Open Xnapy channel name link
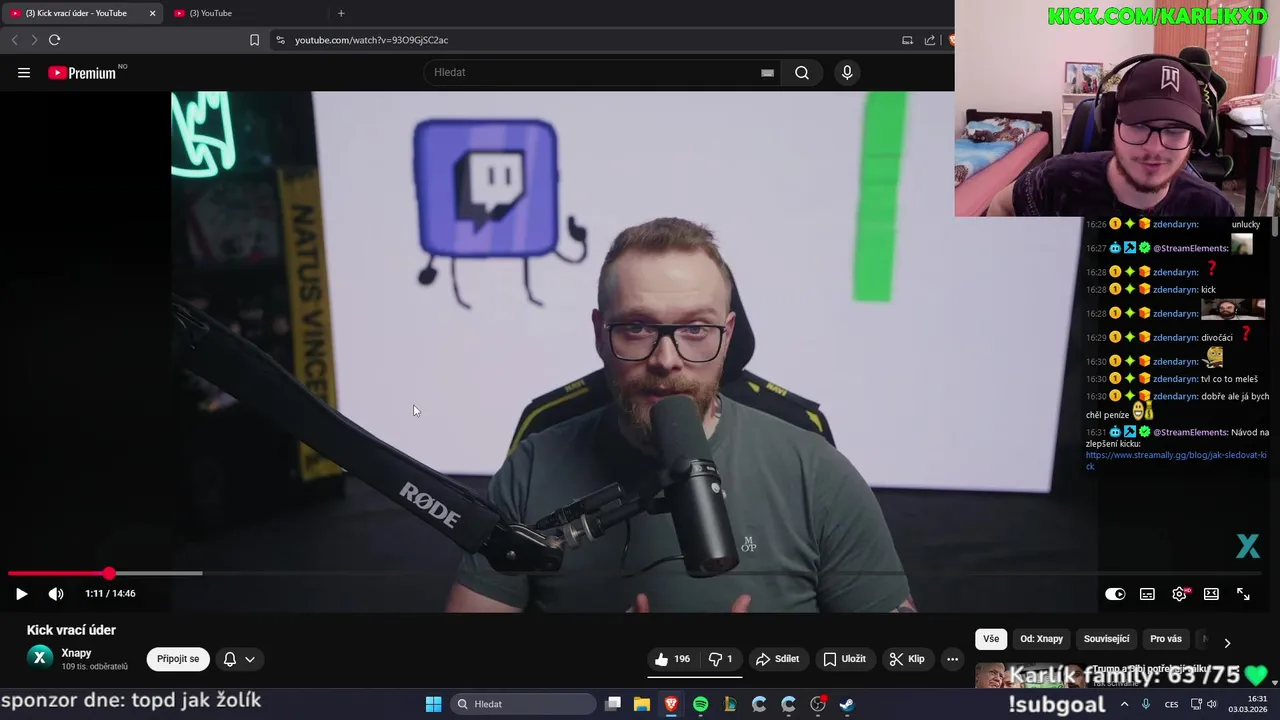Screen dimensions: 1280x720 tap(76, 653)
